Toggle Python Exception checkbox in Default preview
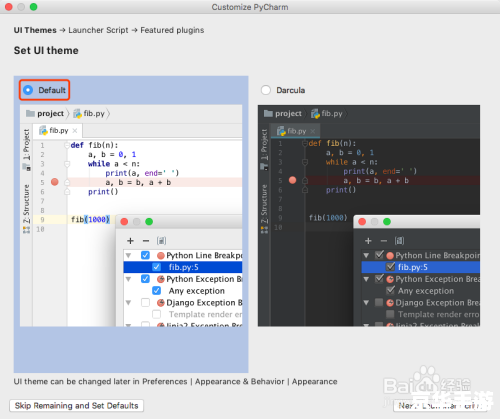Image resolution: width=500 pixels, height=419 pixels. coord(145,279)
